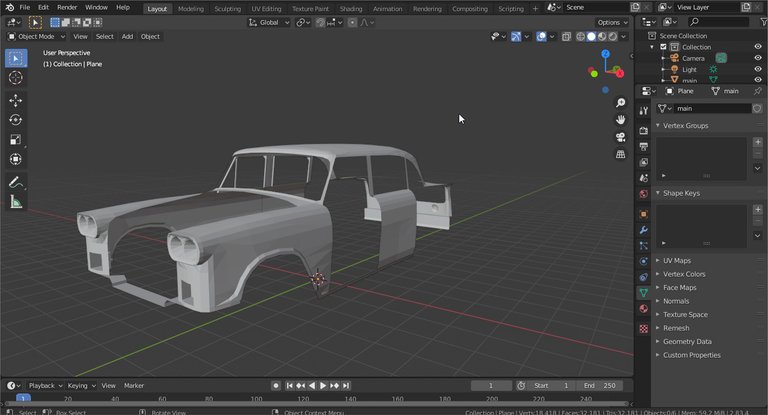Image resolution: width=768 pixels, height=415 pixels.
Task: Hide the Camera object in outliner
Action: point(758,58)
